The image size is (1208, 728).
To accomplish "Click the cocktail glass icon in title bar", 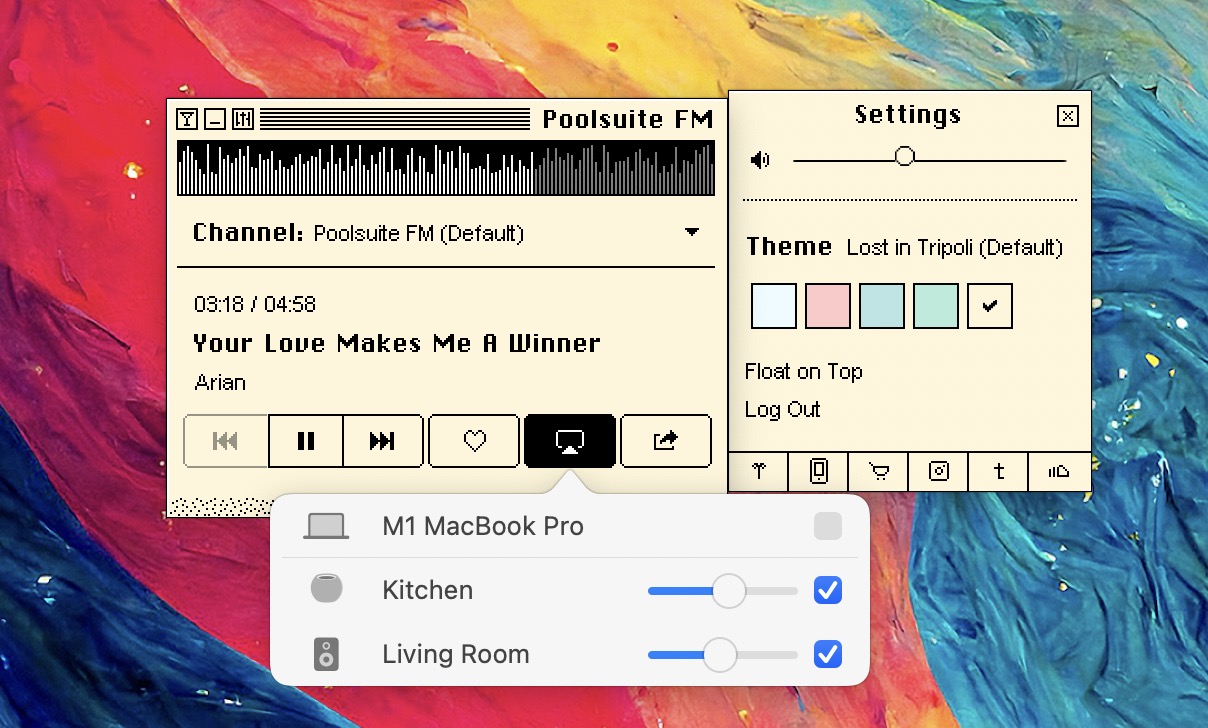I will 187,120.
